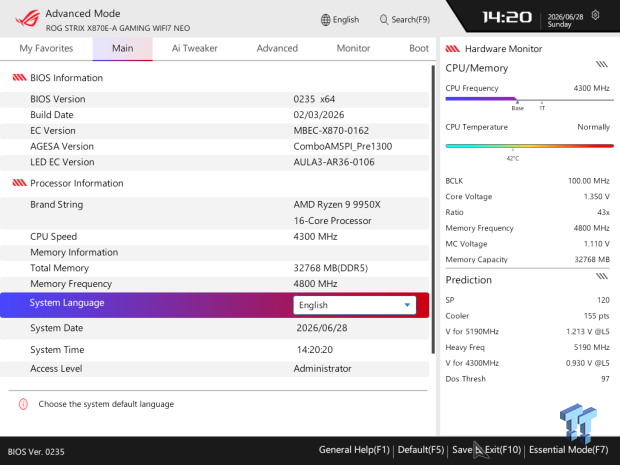
Task: Open the Ai Tweaker tab
Action: point(195,48)
